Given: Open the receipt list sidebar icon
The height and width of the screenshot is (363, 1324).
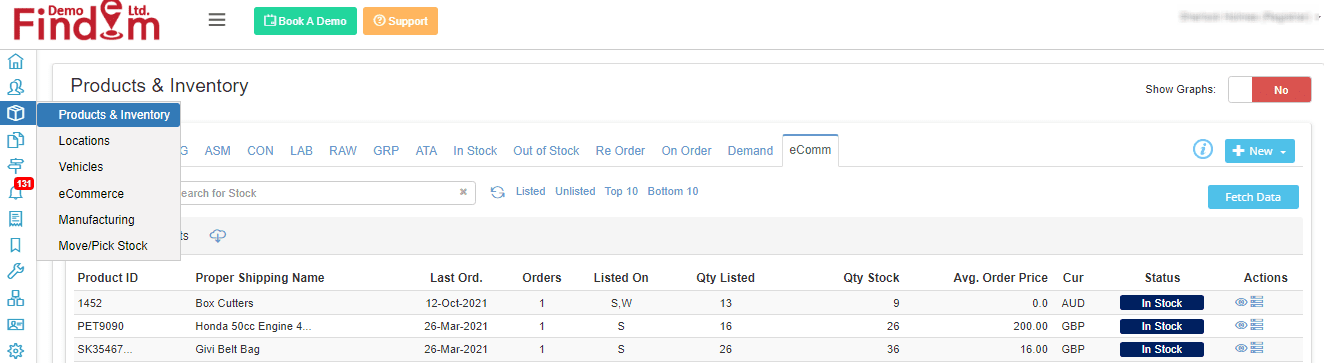Looking at the screenshot, I should 15,219.
